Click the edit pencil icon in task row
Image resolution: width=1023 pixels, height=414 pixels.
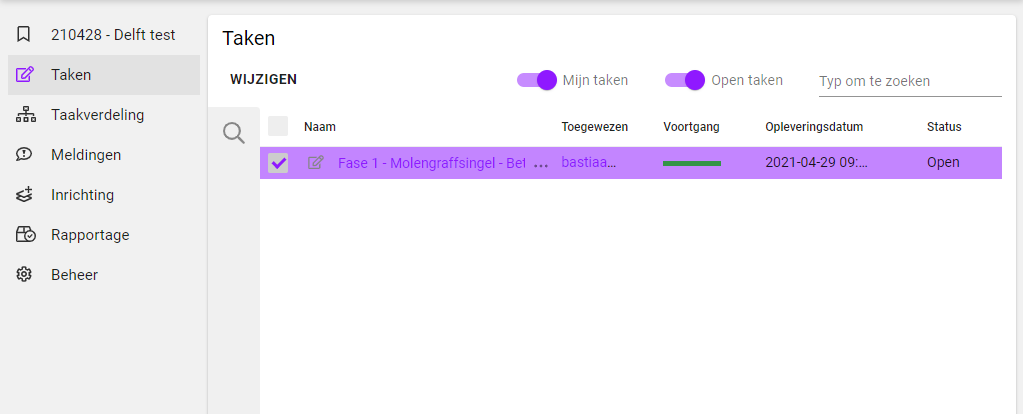point(316,163)
